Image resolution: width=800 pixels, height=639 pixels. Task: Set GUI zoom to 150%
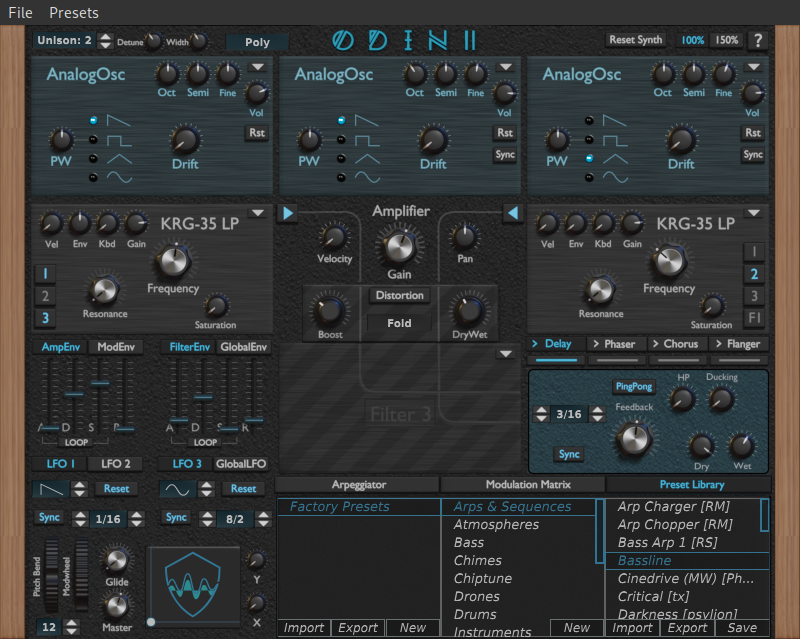coord(727,40)
